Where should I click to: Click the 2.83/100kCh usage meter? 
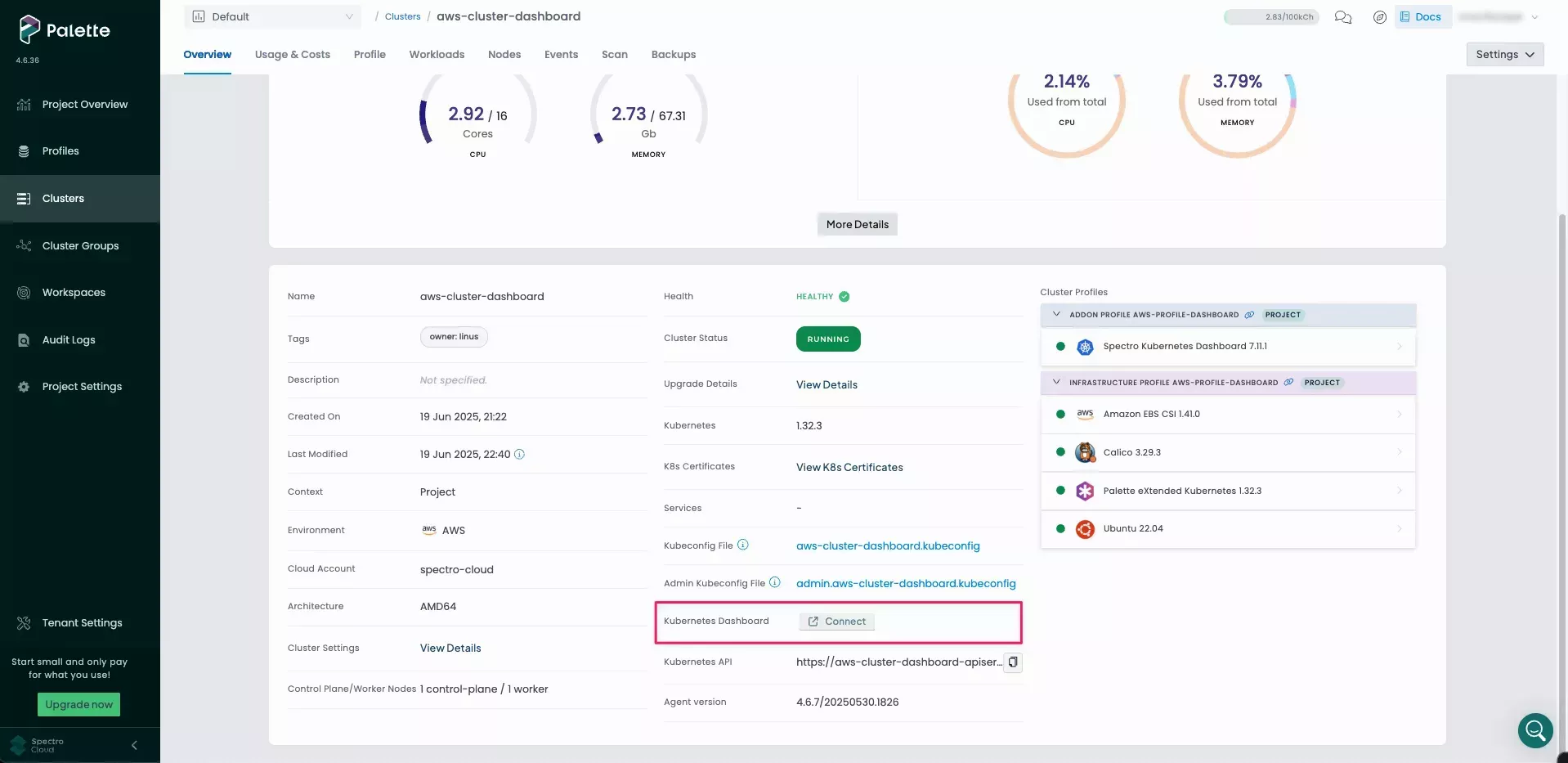[x=1270, y=16]
